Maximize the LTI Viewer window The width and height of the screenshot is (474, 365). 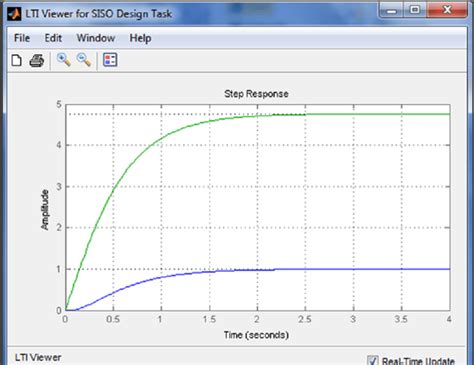click(415, 10)
